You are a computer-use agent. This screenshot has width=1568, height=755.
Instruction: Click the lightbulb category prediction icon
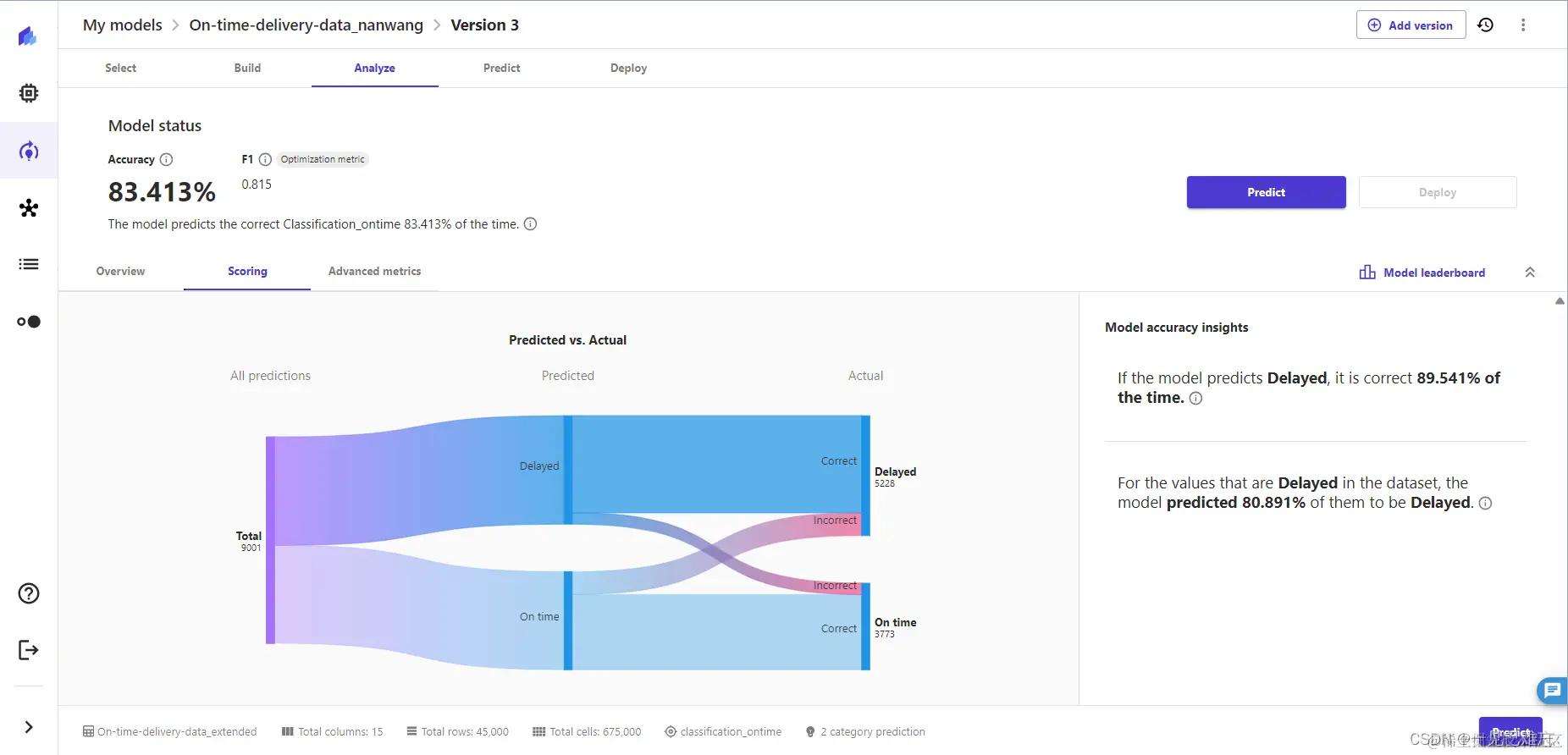810,731
